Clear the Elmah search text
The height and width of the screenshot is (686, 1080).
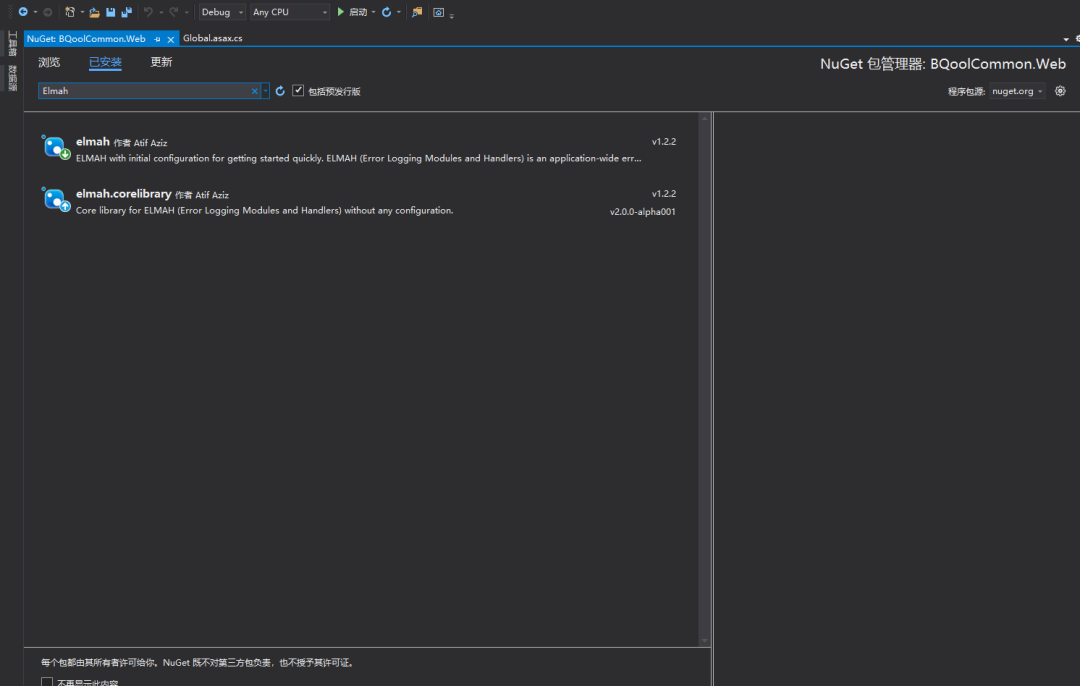254,91
